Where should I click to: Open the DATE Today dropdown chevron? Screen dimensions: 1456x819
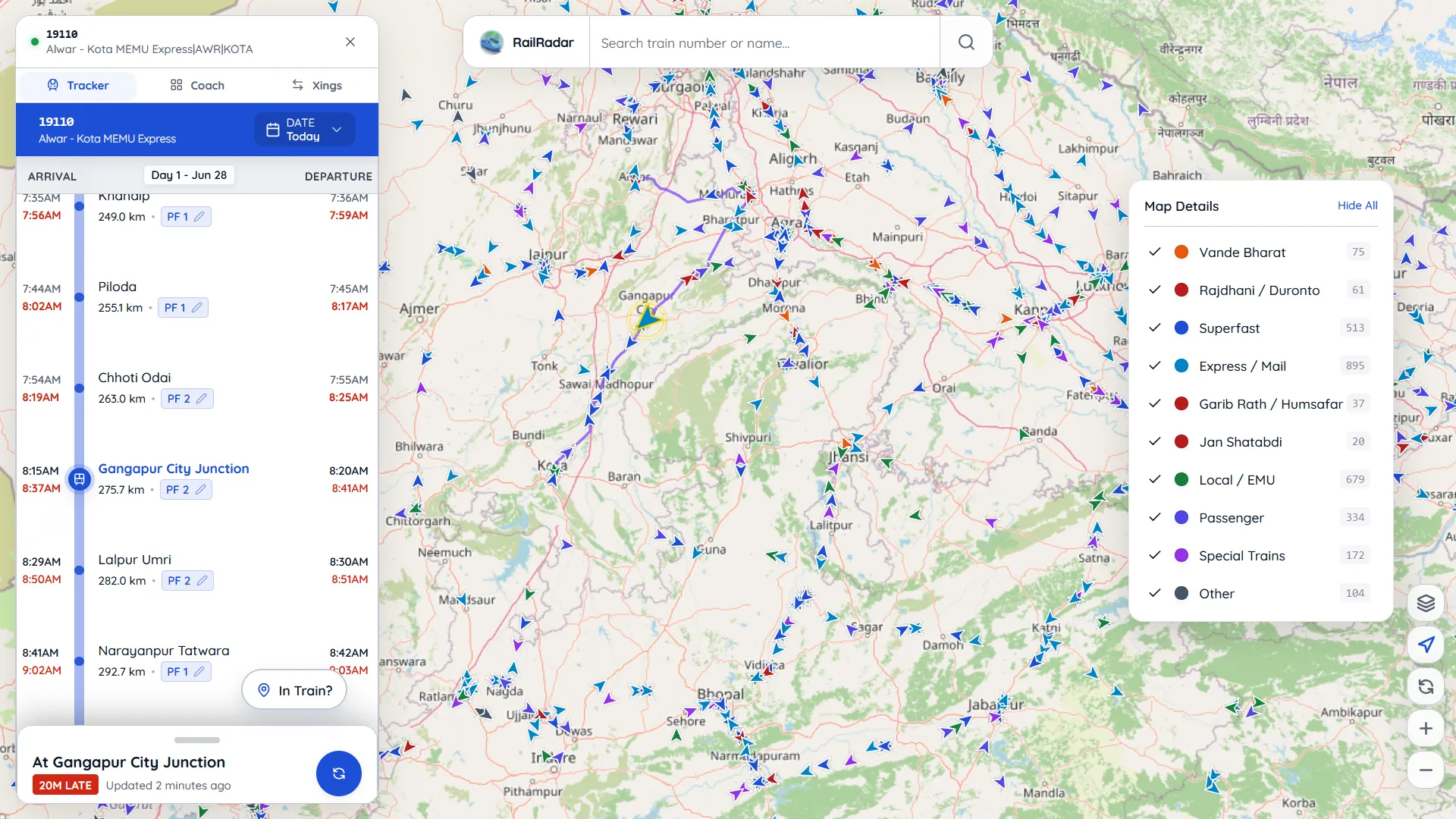(337, 130)
